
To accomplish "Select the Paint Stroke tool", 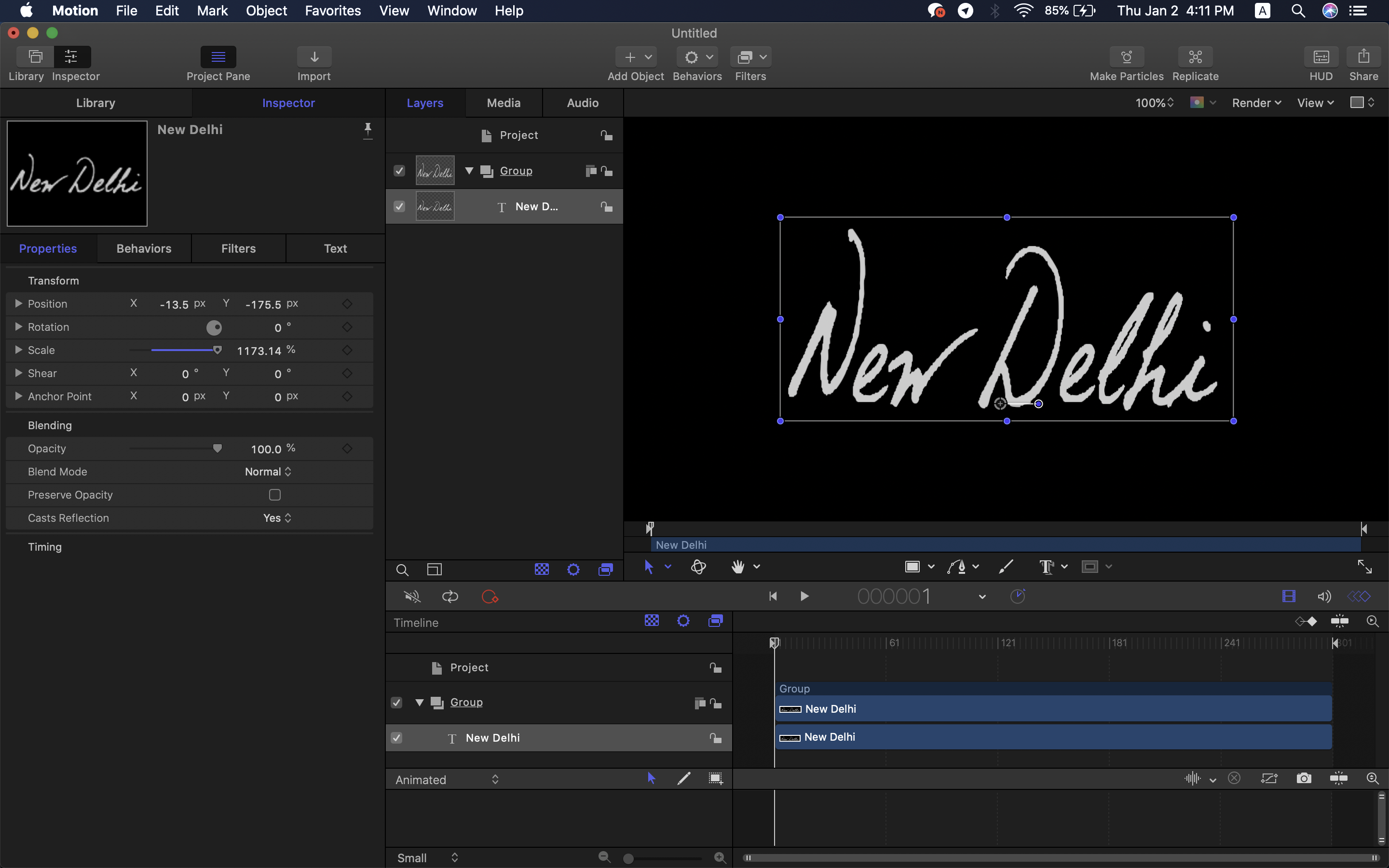I will click(x=1006, y=567).
